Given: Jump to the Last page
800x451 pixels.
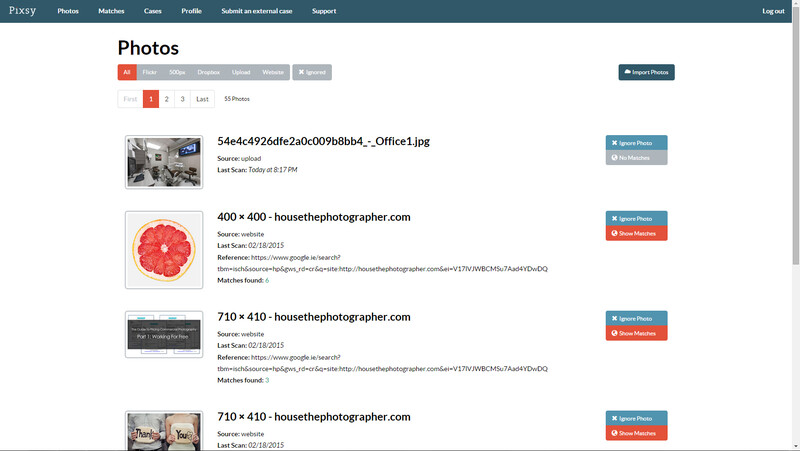Looking at the screenshot, I should pyautogui.click(x=203, y=99).
